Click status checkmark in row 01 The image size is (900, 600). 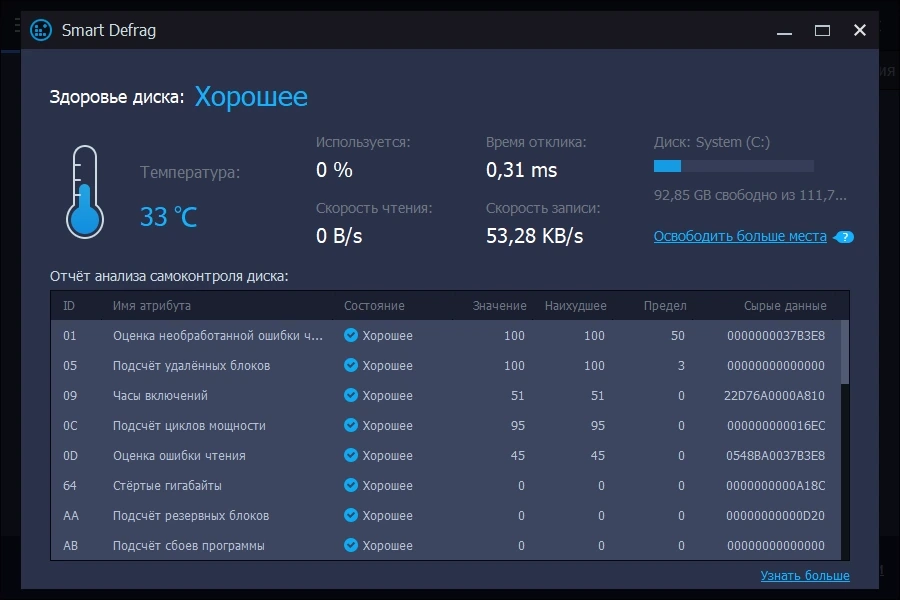coord(351,335)
